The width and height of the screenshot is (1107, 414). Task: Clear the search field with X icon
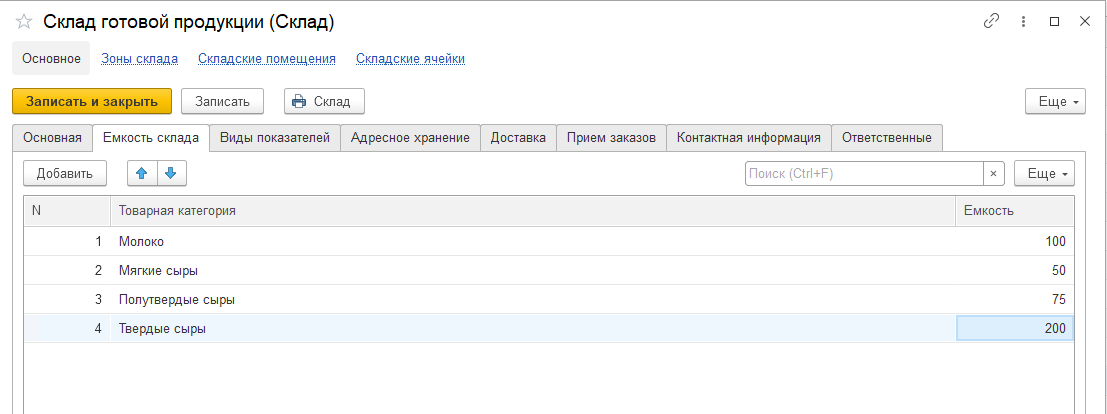tap(993, 173)
